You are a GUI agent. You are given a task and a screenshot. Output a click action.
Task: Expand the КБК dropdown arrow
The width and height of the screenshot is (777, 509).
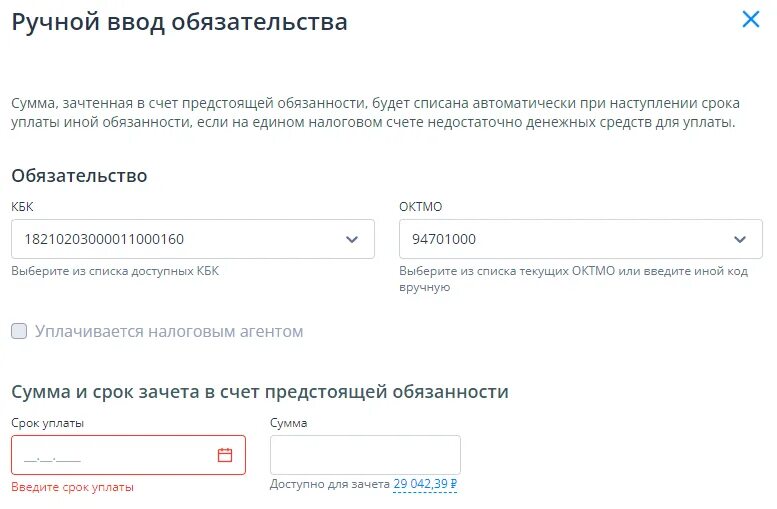(x=352, y=239)
